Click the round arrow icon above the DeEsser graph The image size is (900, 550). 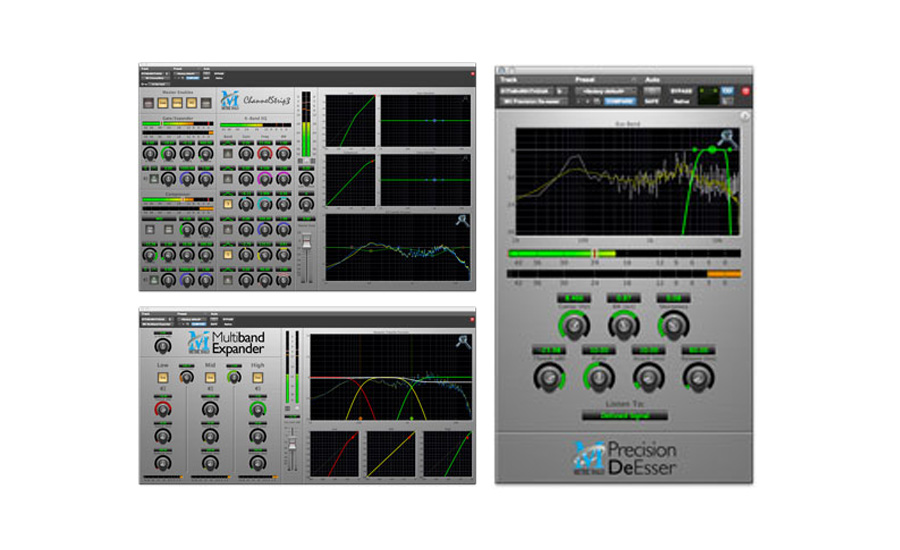pyautogui.click(x=744, y=116)
